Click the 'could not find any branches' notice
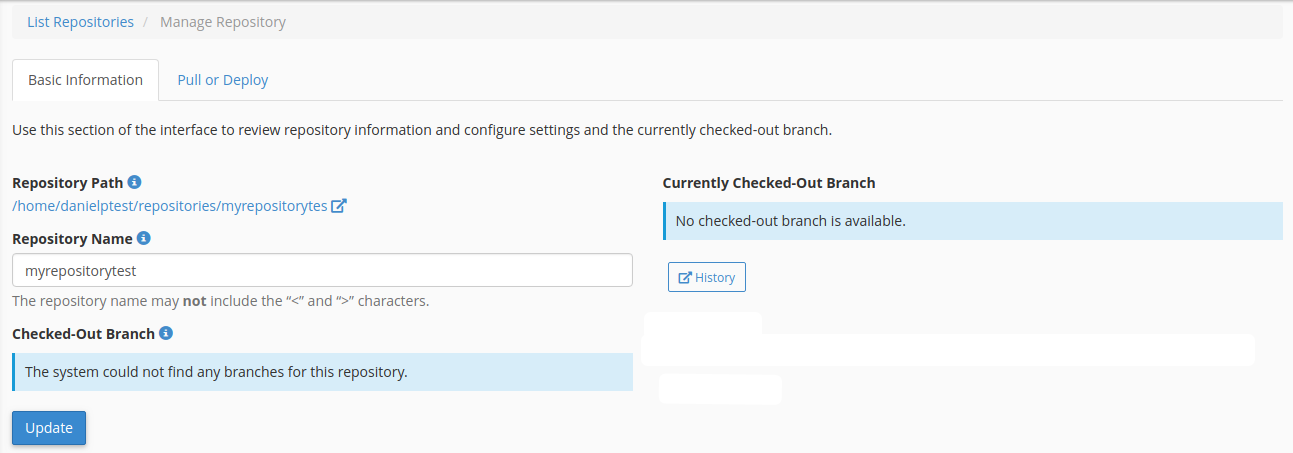The image size is (1293, 453). (x=322, y=372)
